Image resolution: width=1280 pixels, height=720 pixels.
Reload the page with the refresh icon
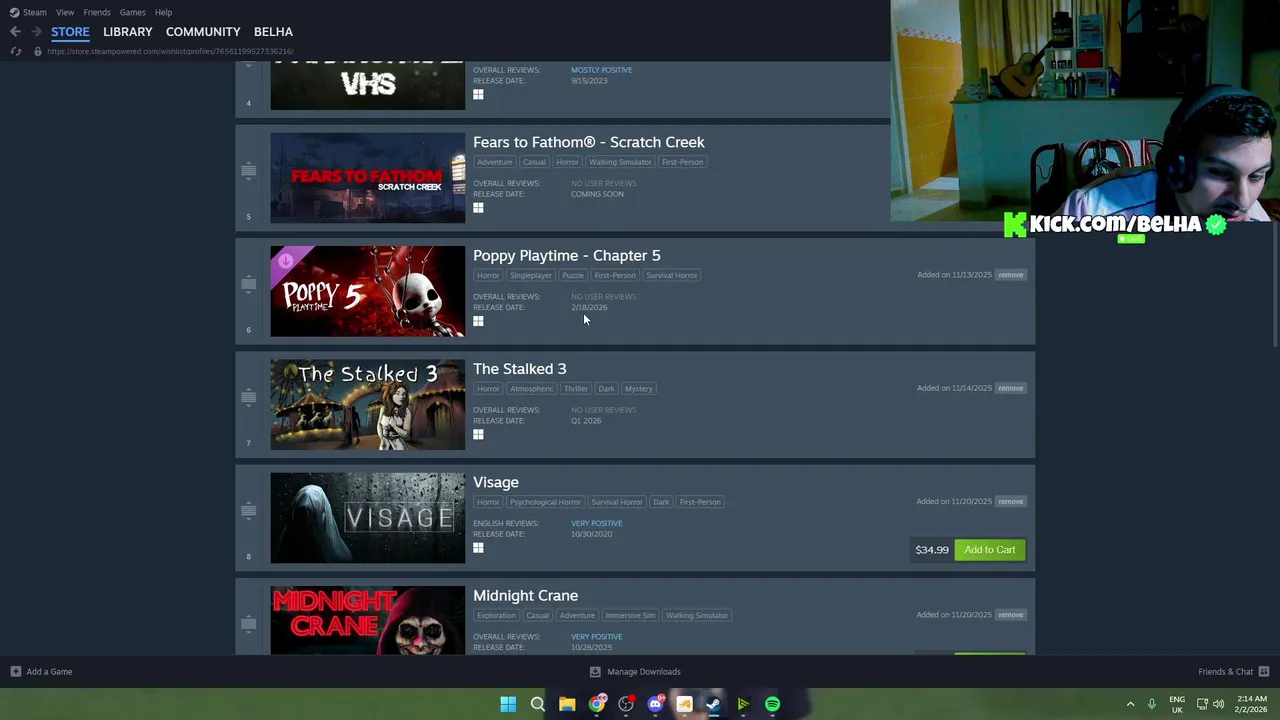coord(16,51)
